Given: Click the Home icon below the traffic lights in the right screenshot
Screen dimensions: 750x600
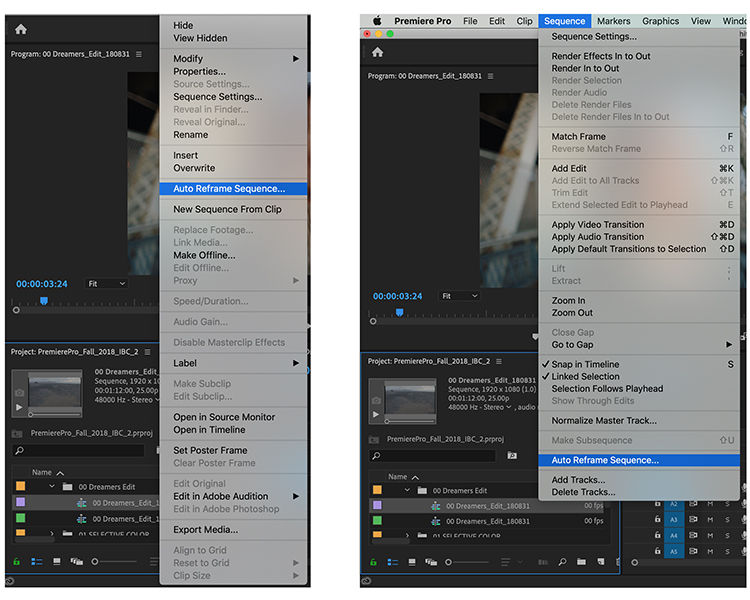Looking at the screenshot, I should [x=377, y=52].
